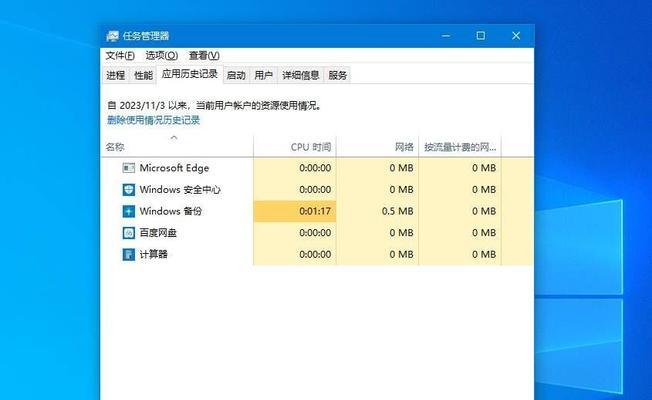Select the 计算器 row name
The height and width of the screenshot is (400, 652).
click(x=153, y=254)
